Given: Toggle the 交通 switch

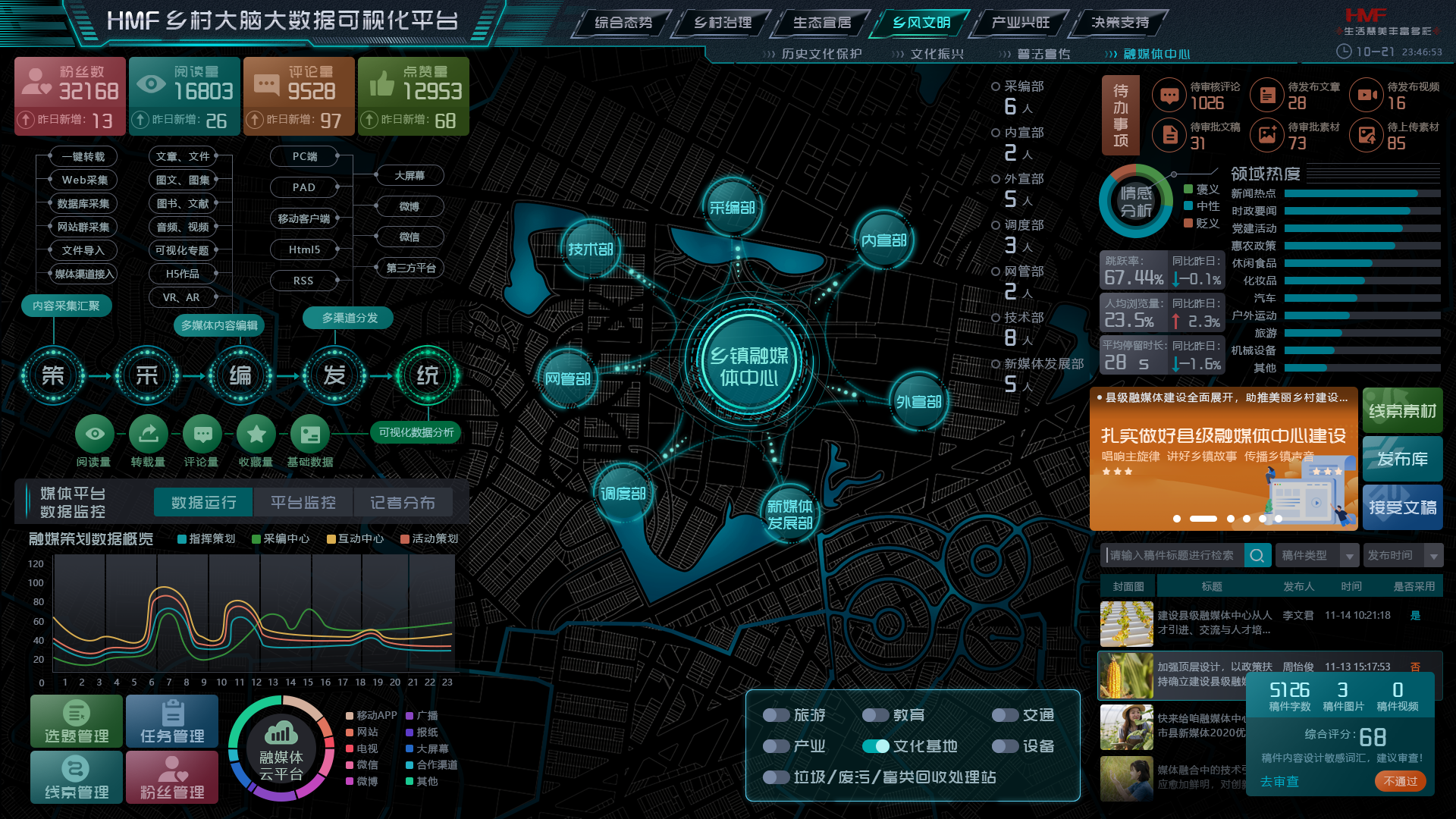Looking at the screenshot, I should coord(1006,715).
